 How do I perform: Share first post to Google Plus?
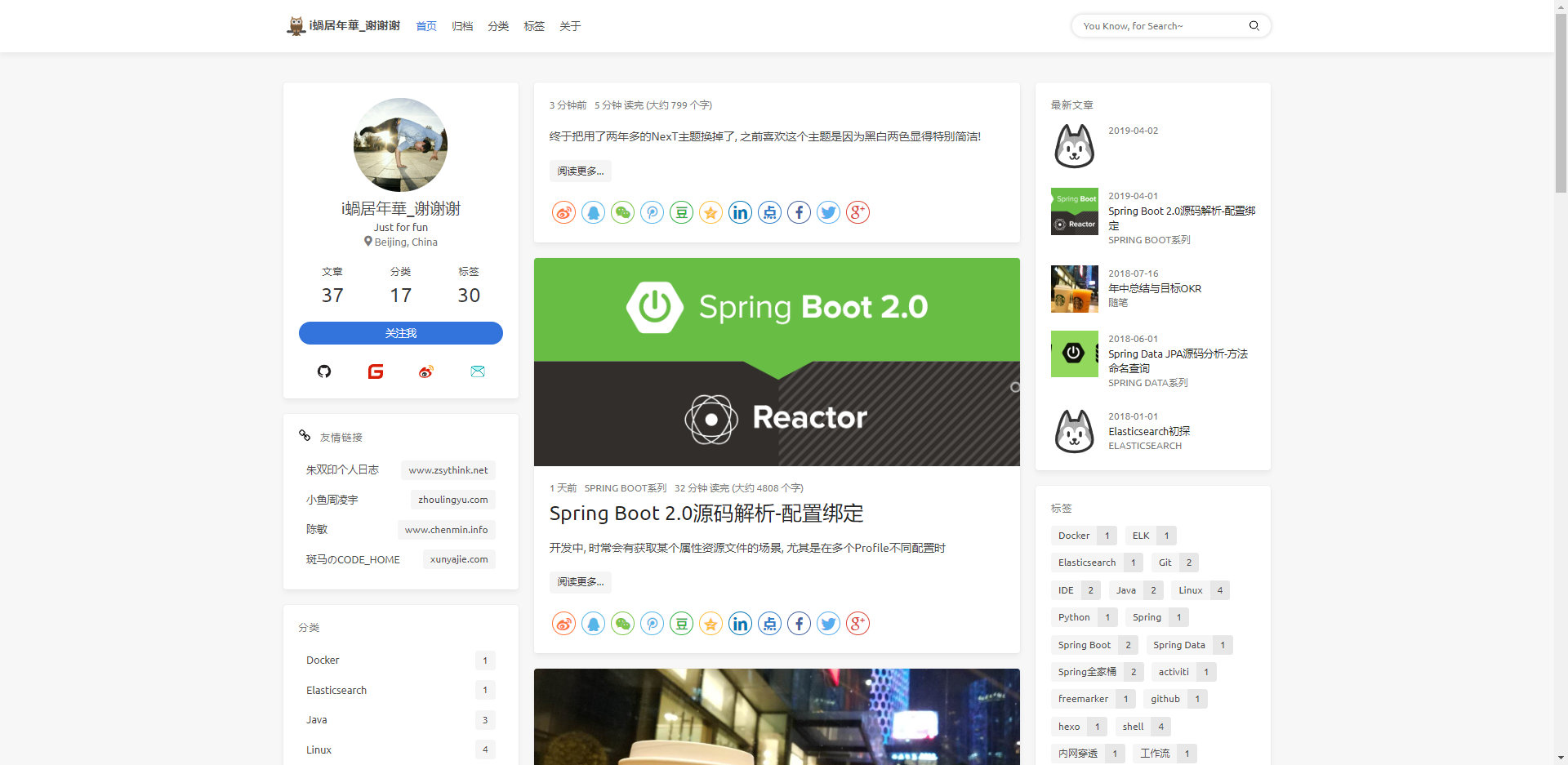[x=857, y=213]
